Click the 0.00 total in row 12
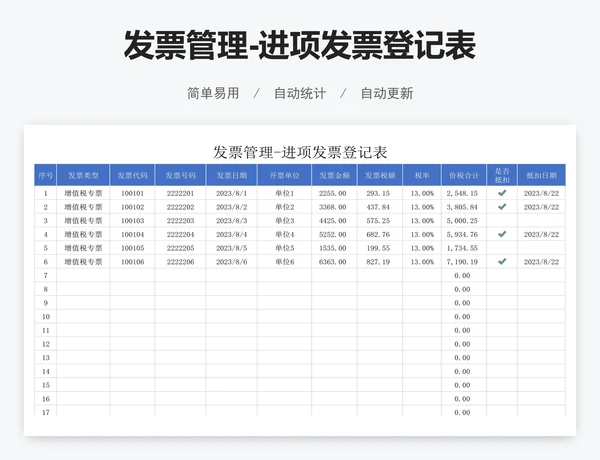Screen dimensions: 600x460 click(462, 344)
